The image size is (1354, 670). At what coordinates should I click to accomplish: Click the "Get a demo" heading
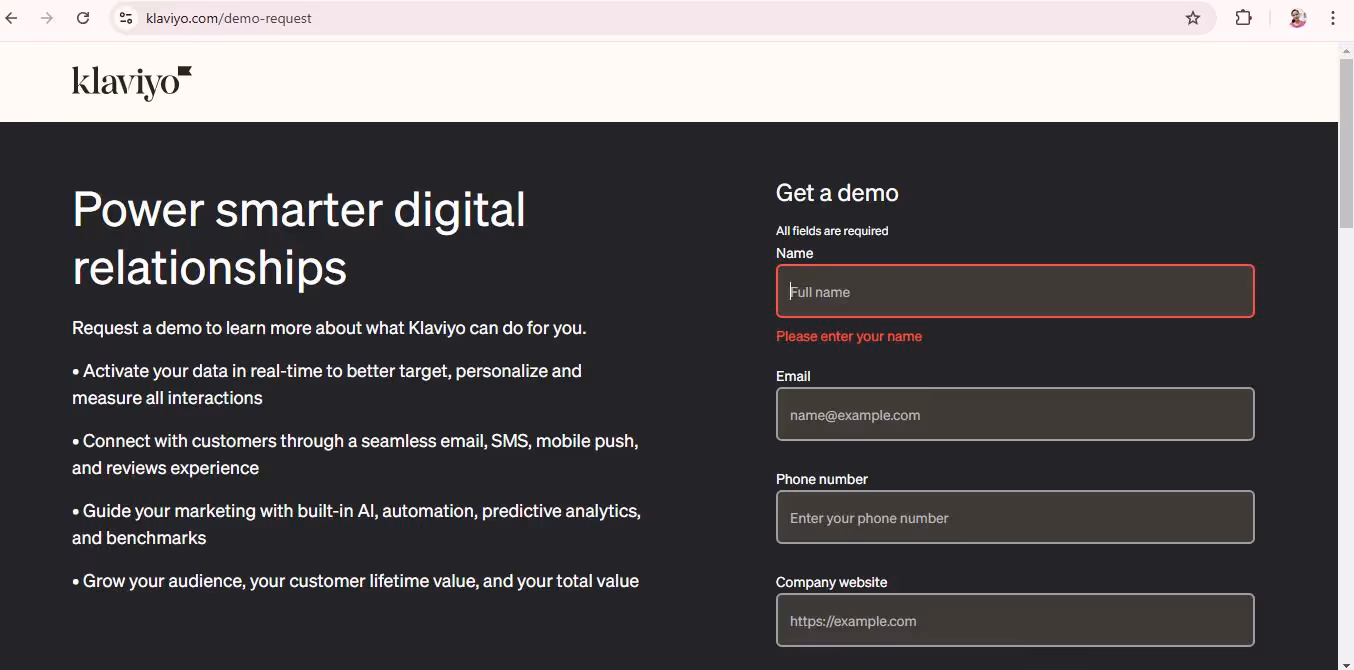tap(837, 193)
